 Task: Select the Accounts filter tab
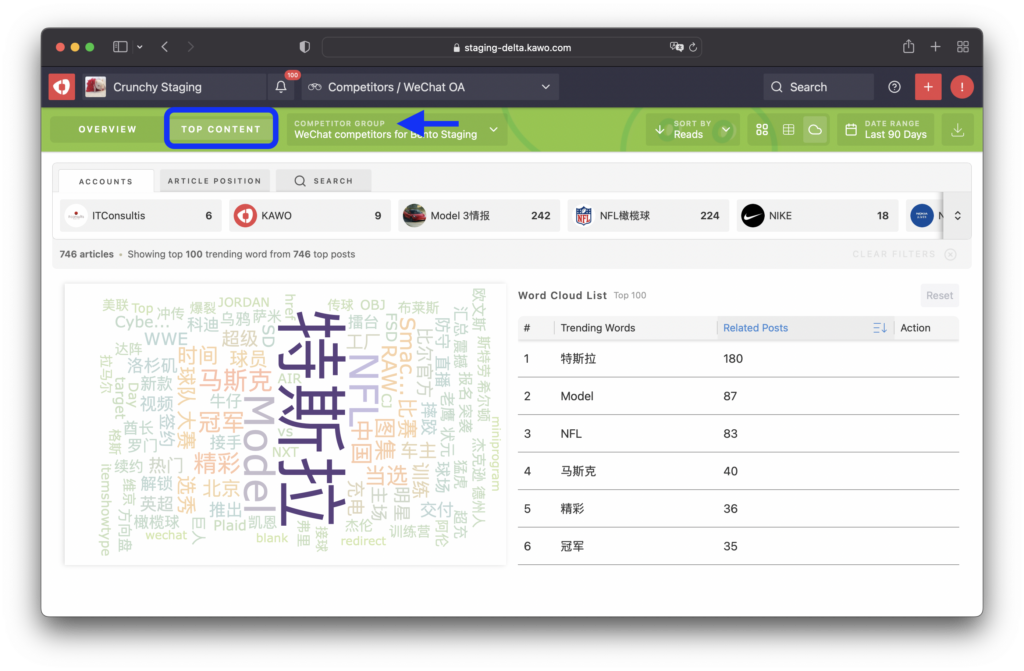106,181
